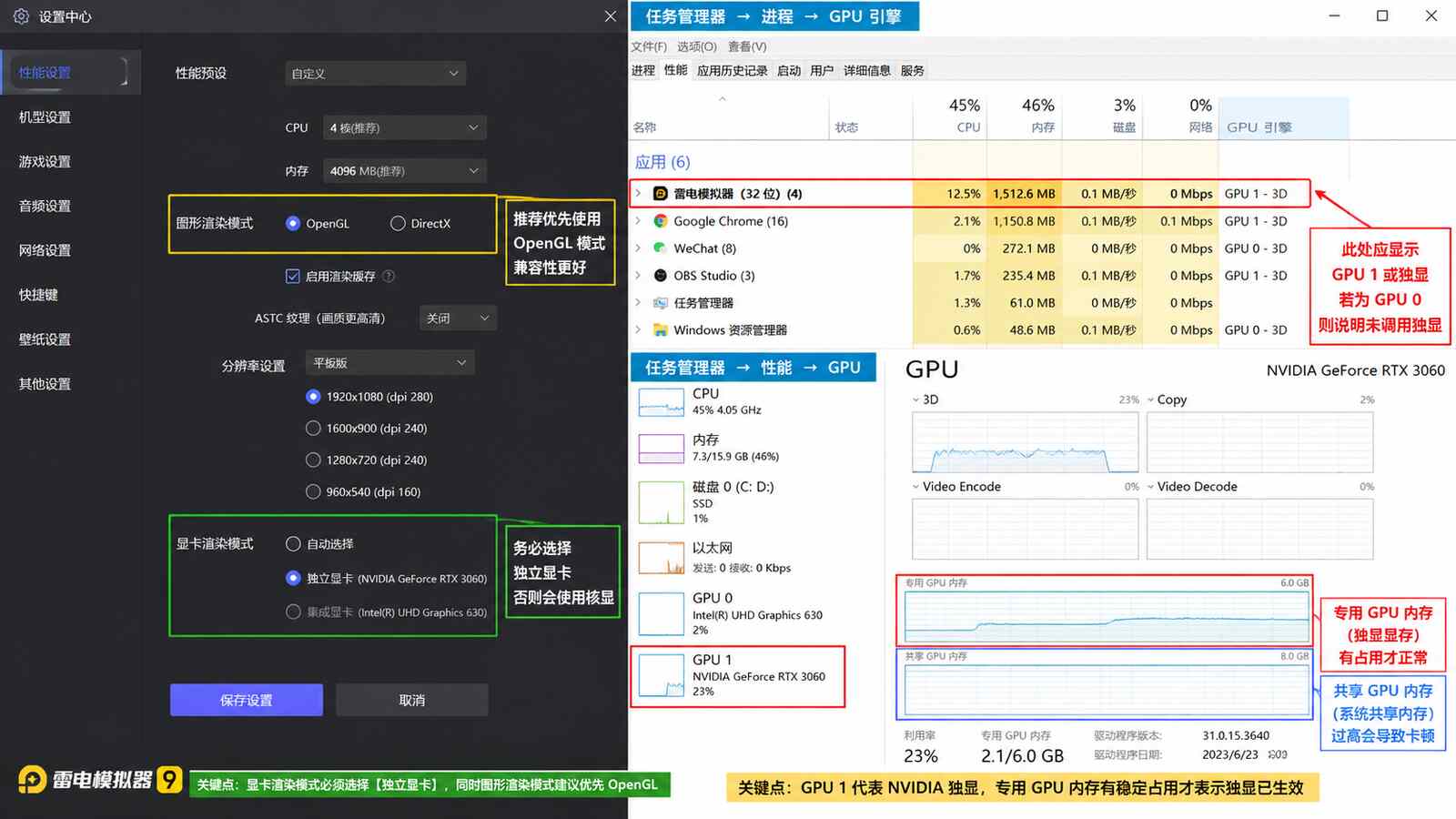Click the LDPlayer icon in process list
The width and height of the screenshot is (1456, 819).
[661, 194]
